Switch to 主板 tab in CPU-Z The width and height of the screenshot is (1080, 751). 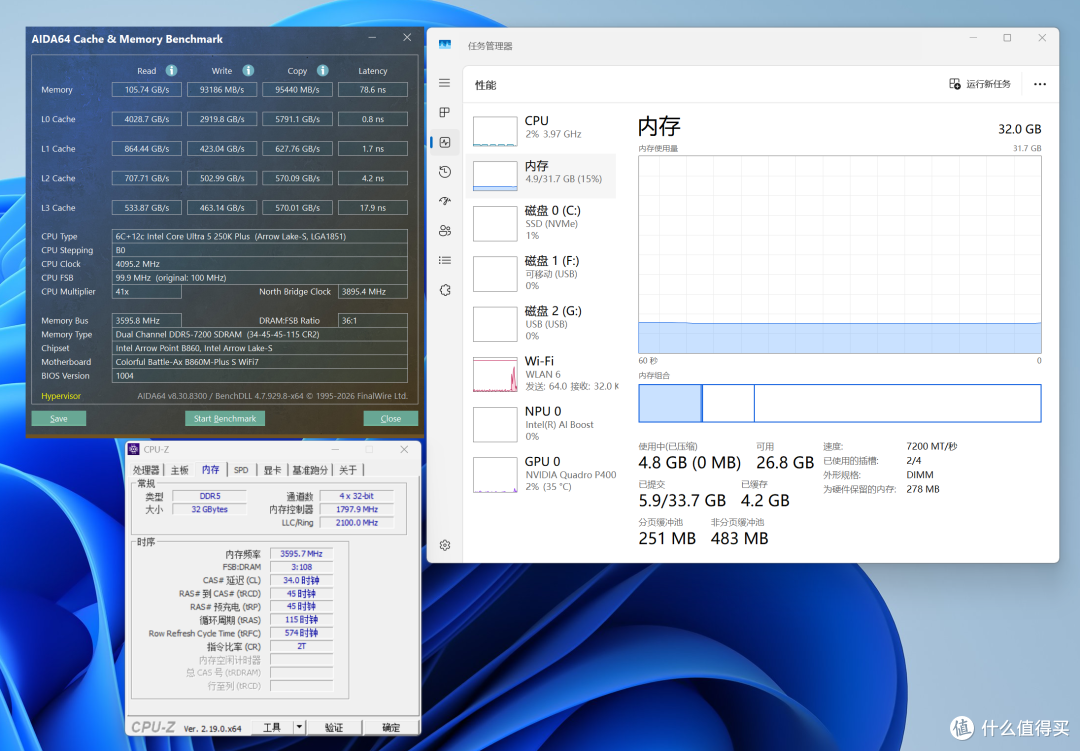[x=179, y=470]
